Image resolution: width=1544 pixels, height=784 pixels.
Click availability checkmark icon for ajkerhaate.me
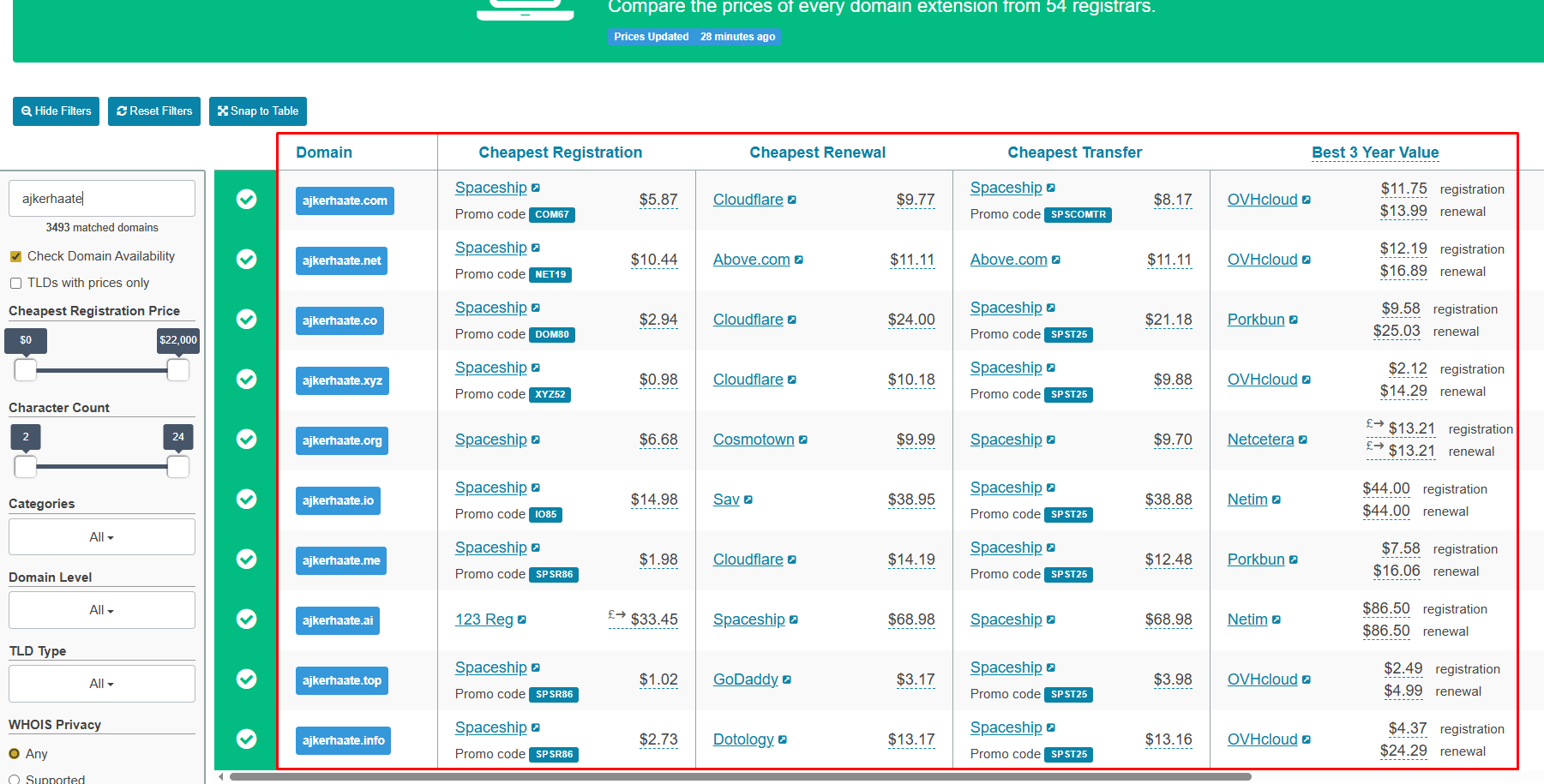pyautogui.click(x=246, y=559)
